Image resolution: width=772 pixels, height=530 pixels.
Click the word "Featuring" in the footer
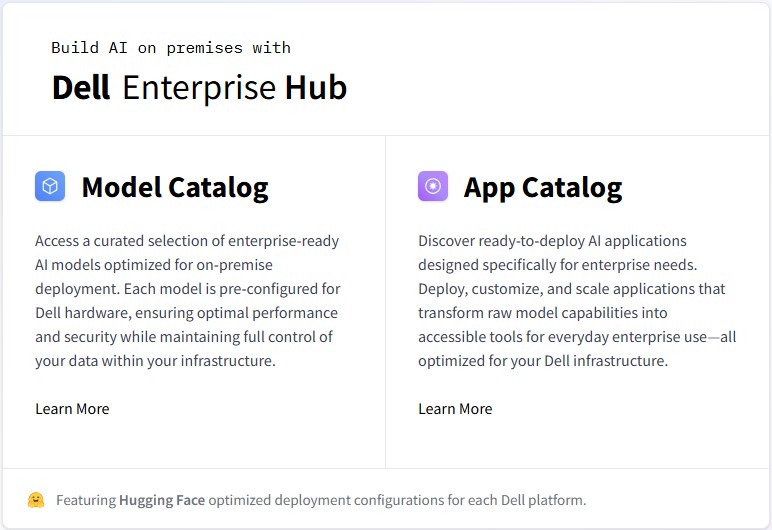click(86, 500)
